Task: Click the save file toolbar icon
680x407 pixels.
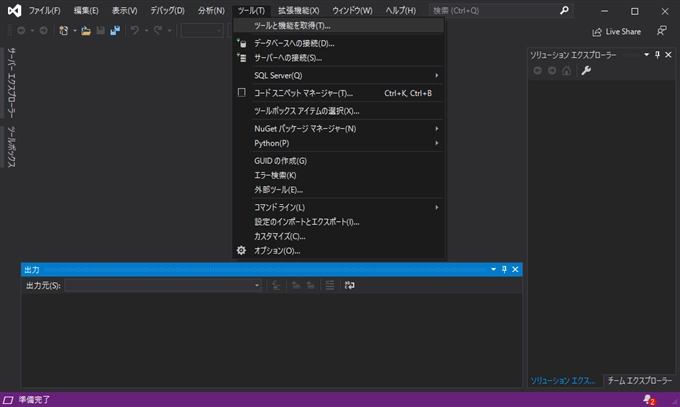Action: pyautogui.click(x=101, y=30)
